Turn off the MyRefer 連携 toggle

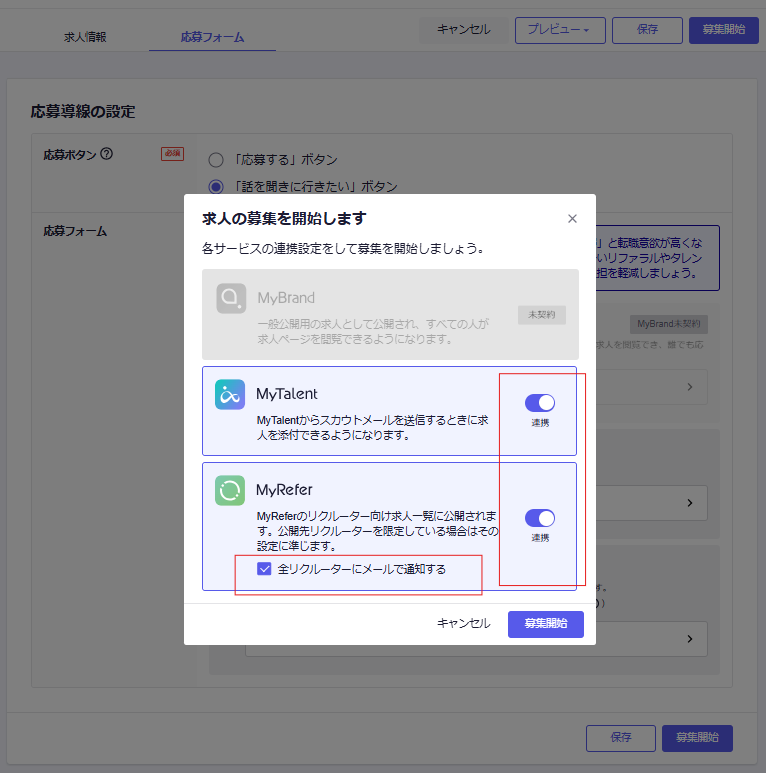(x=540, y=518)
